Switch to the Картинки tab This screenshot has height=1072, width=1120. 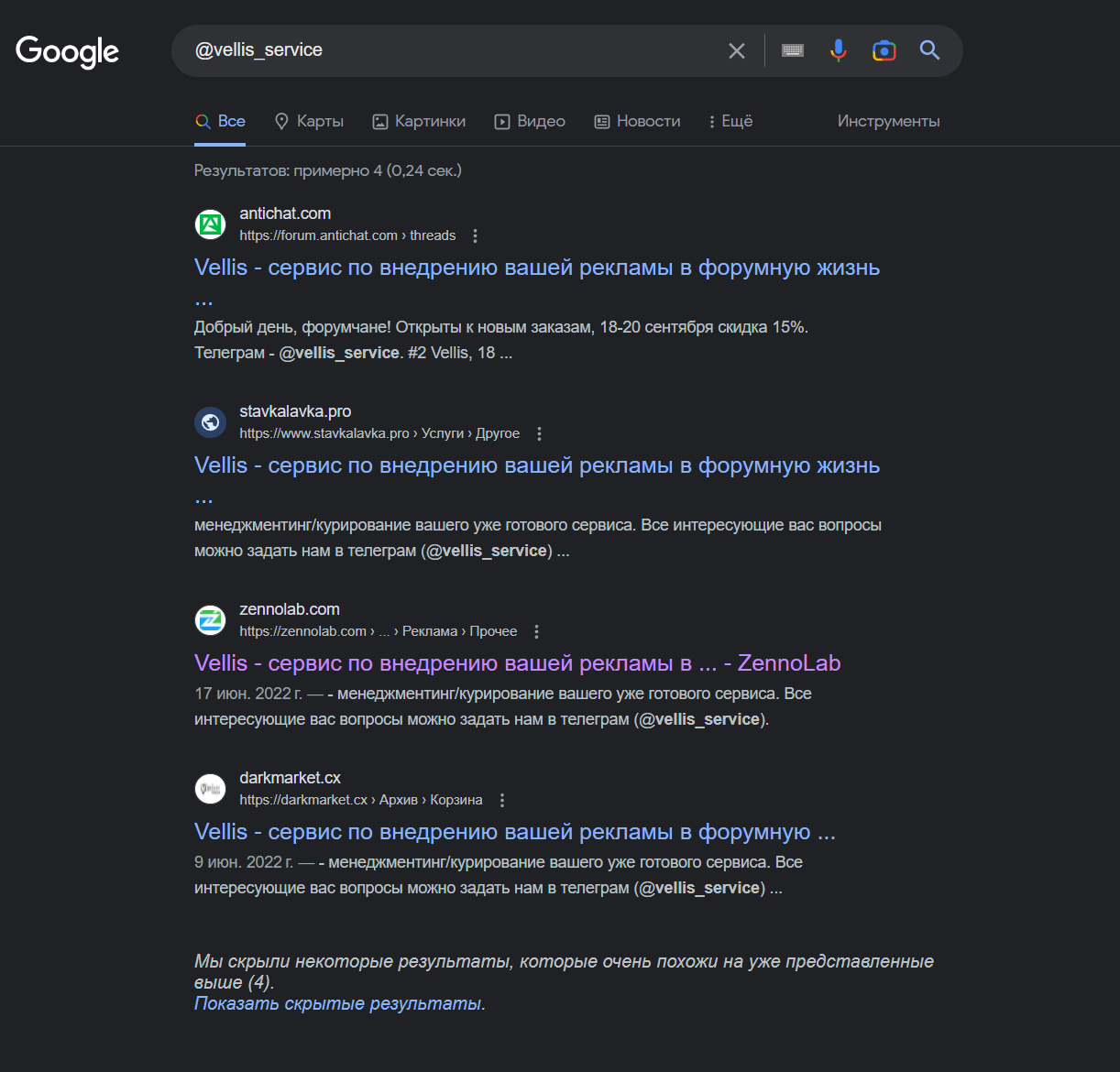click(419, 122)
